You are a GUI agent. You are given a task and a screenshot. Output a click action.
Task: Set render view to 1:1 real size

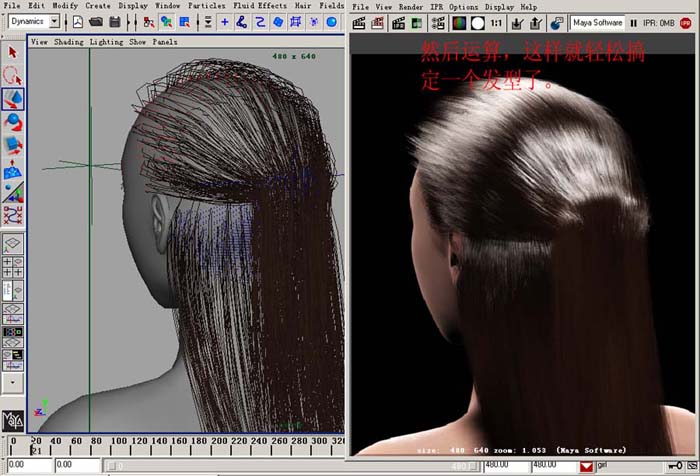point(496,23)
